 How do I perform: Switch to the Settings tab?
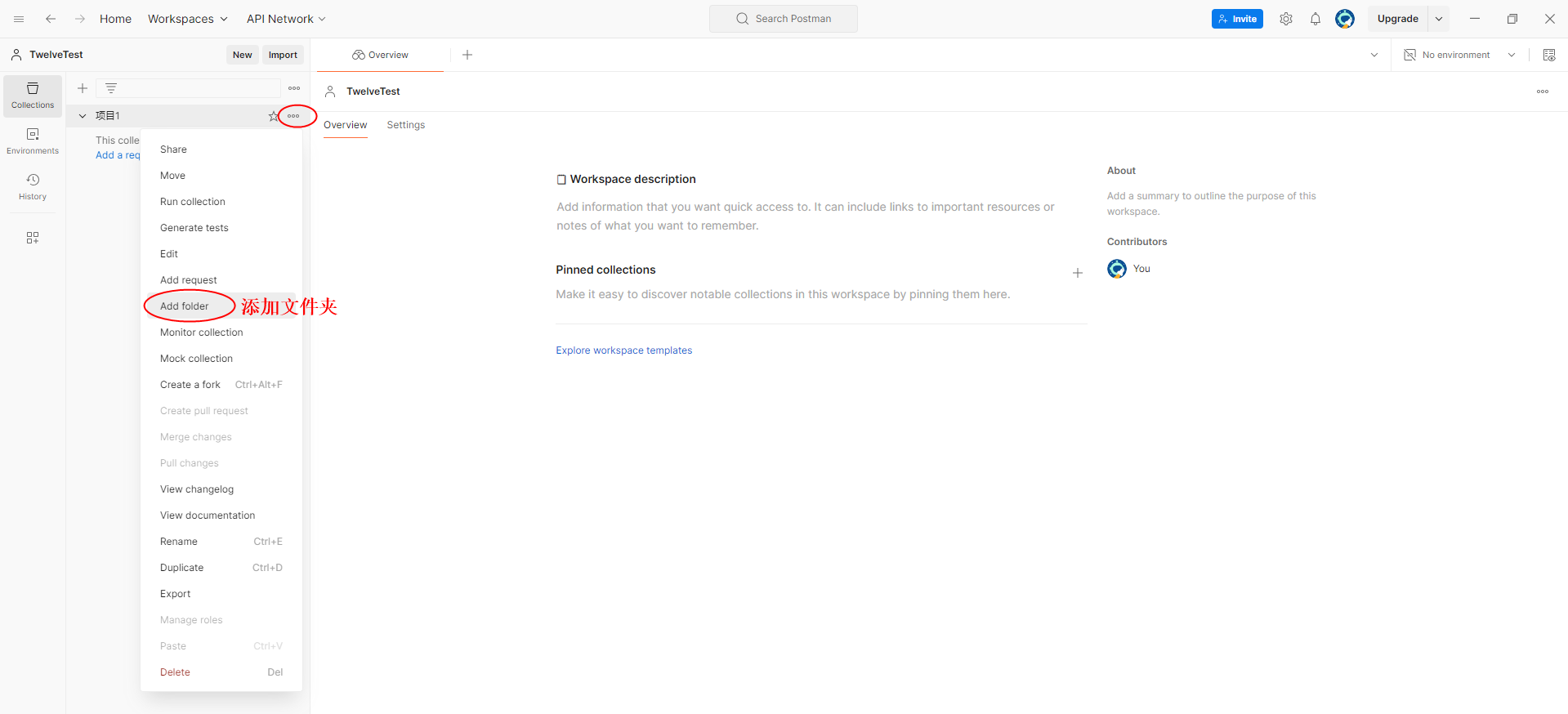tap(406, 125)
